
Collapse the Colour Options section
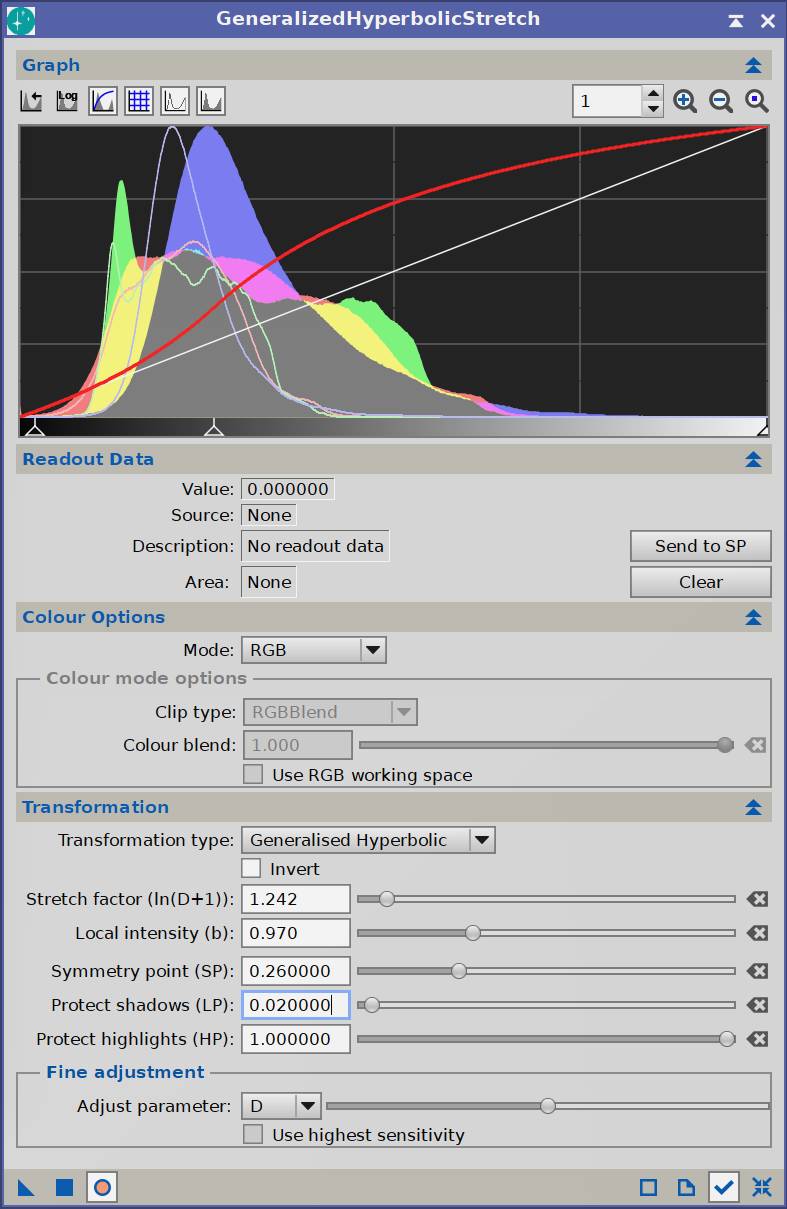pyautogui.click(x=754, y=617)
